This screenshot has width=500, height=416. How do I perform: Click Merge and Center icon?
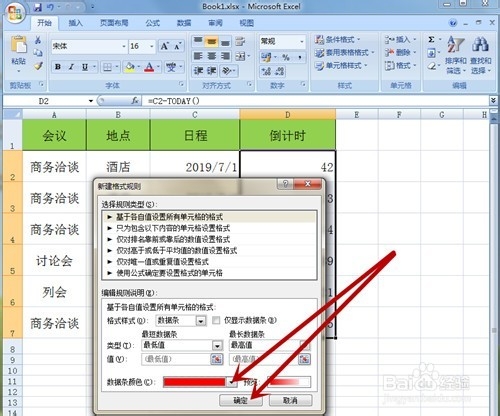pyautogui.click(x=240, y=56)
